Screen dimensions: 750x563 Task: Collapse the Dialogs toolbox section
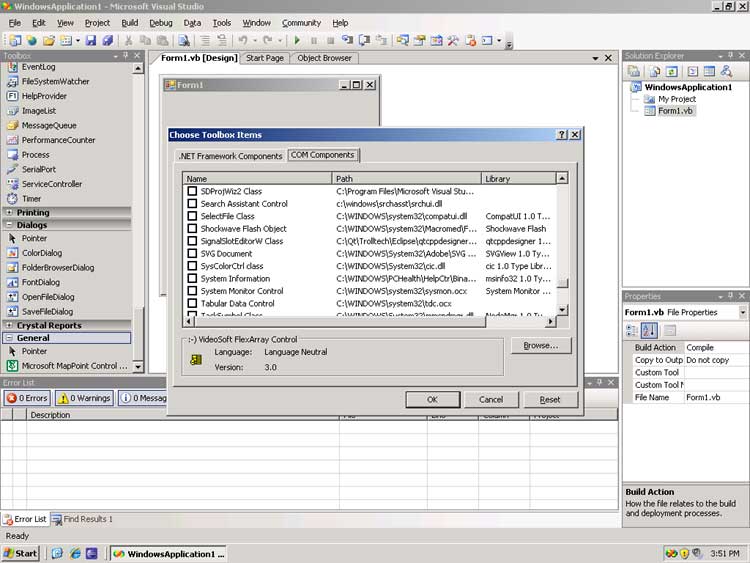pyautogui.click(x=9, y=224)
